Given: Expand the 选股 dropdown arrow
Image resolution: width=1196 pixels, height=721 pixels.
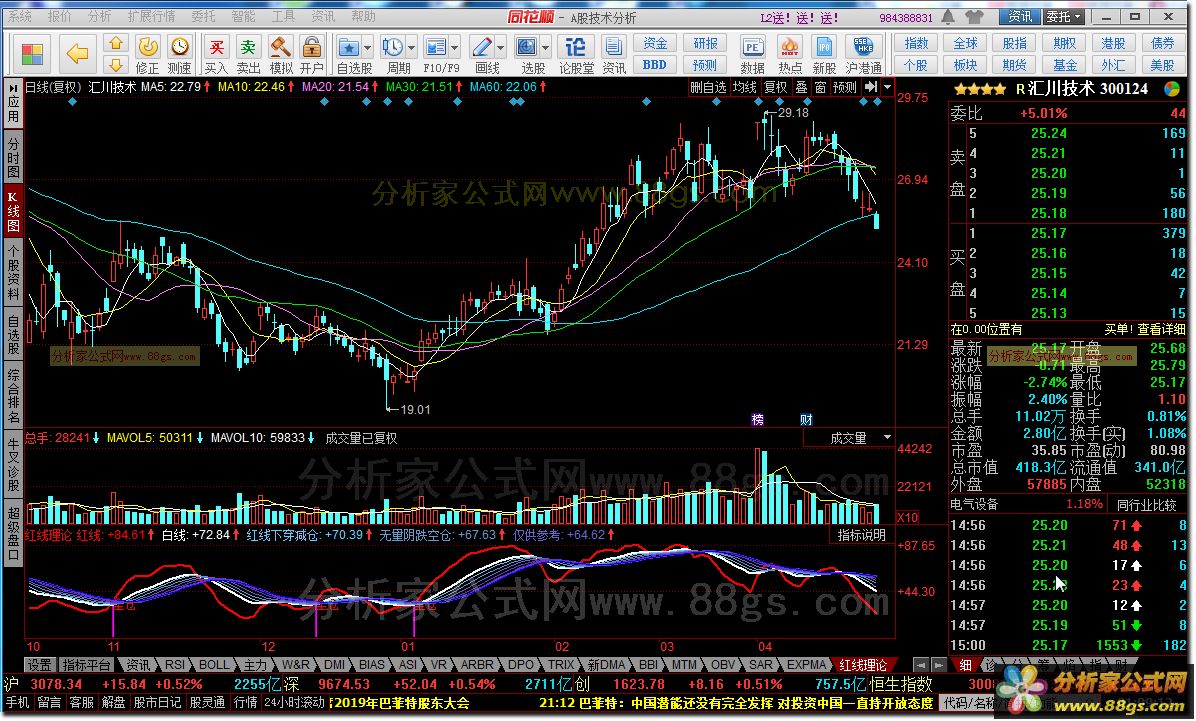Looking at the screenshot, I should 546,48.
